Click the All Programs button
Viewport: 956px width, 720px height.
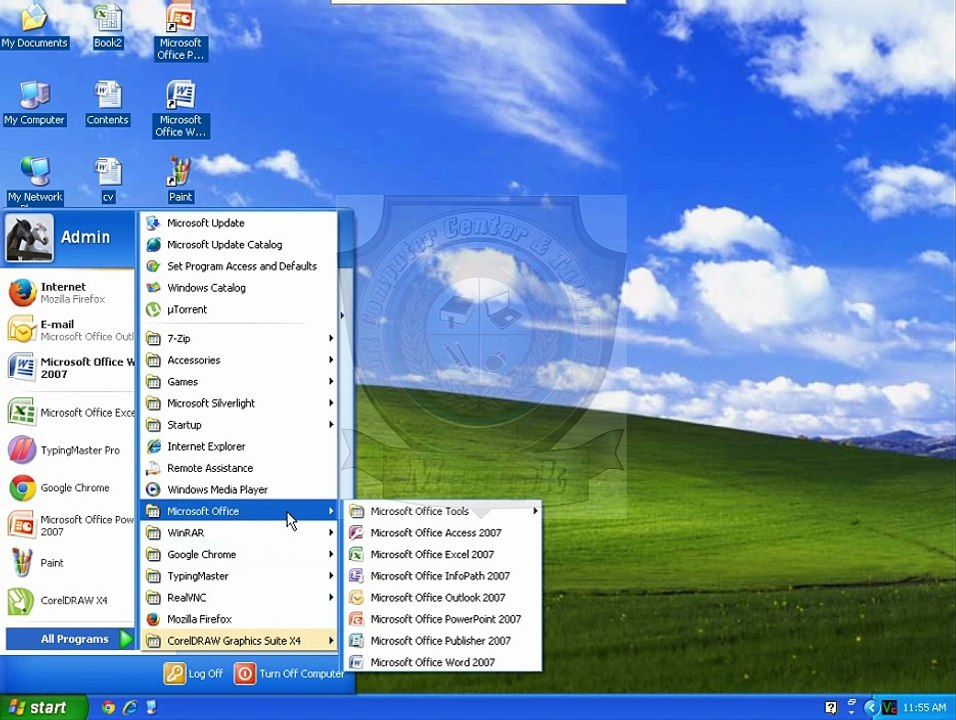(70, 639)
